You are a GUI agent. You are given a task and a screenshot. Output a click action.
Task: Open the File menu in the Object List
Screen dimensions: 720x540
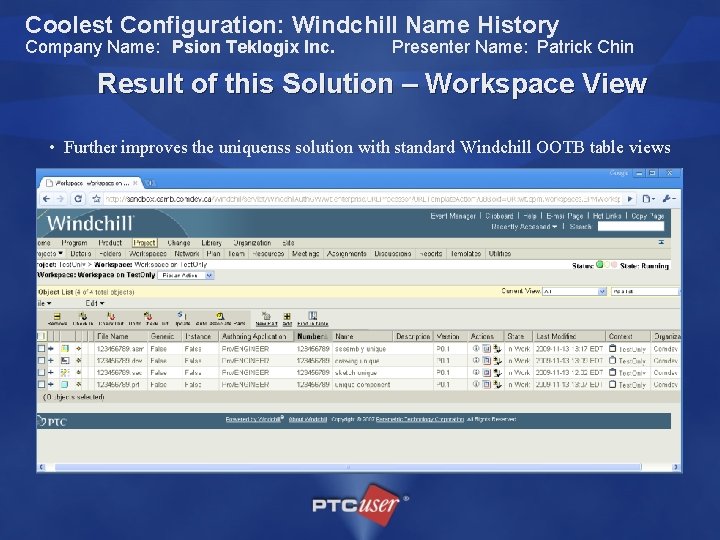pos(44,304)
